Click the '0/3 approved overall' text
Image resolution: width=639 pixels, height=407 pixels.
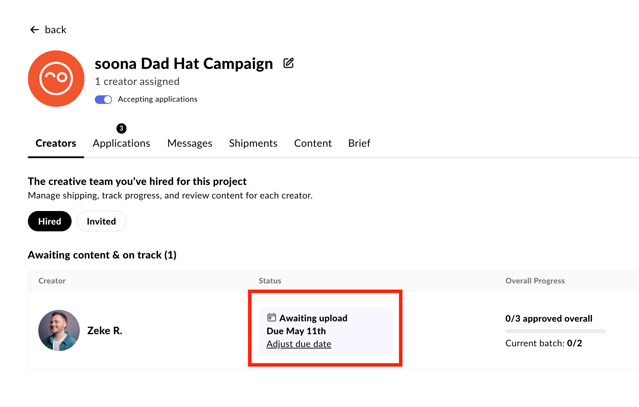(x=549, y=319)
